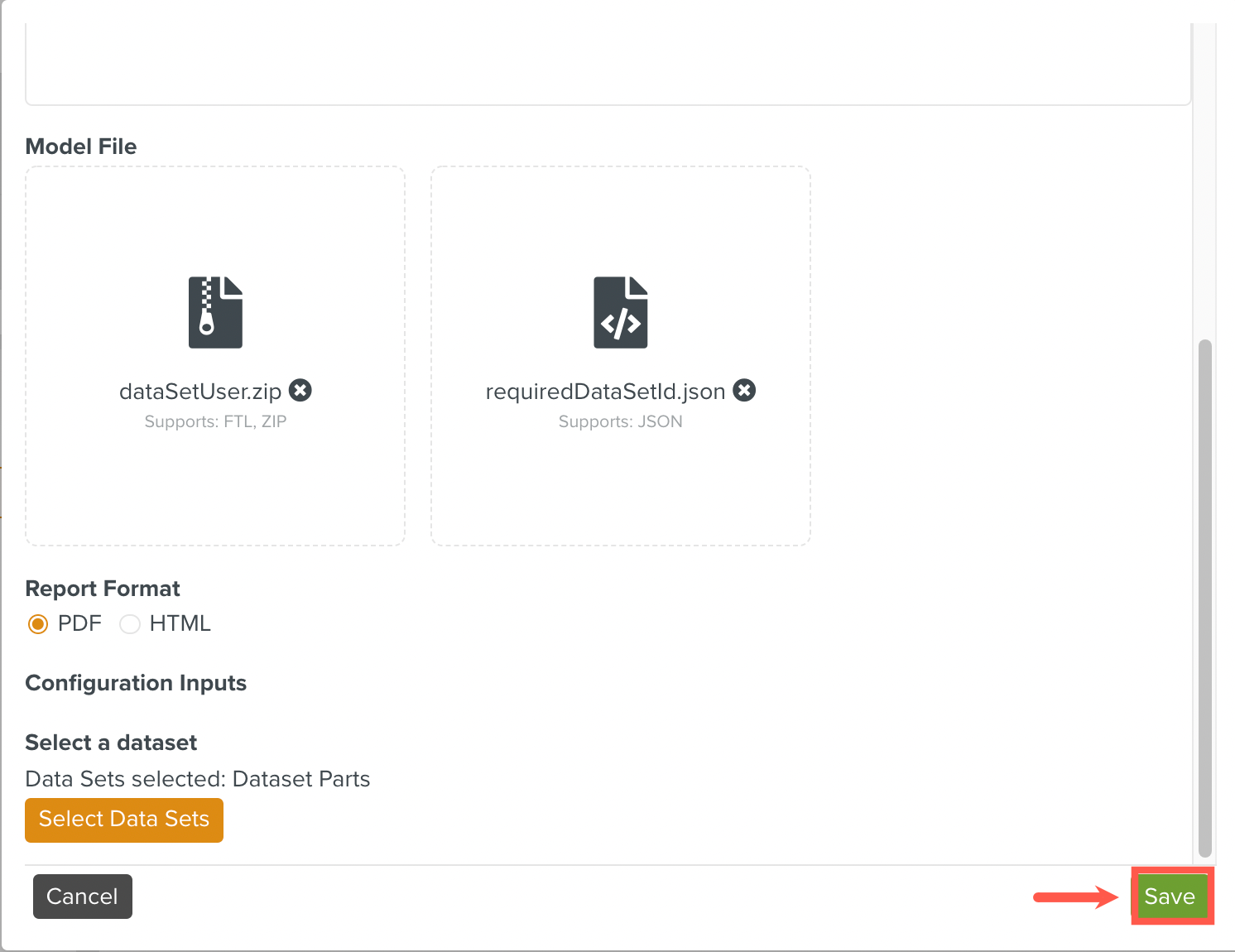Click the Configuration Inputs heading
This screenshot has width=1235, height=952.
[x=136, y=683]
